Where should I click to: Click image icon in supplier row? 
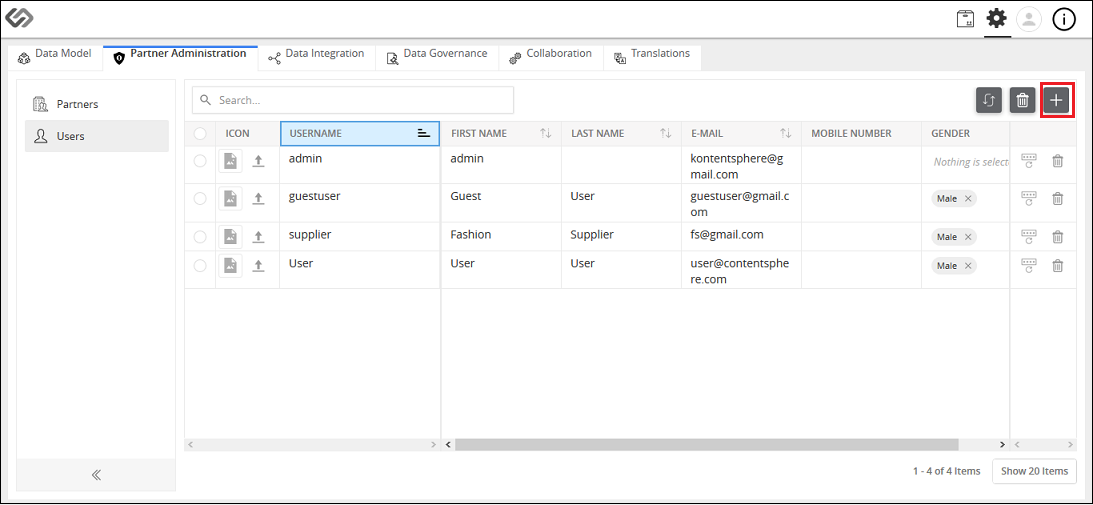point(230,236)
